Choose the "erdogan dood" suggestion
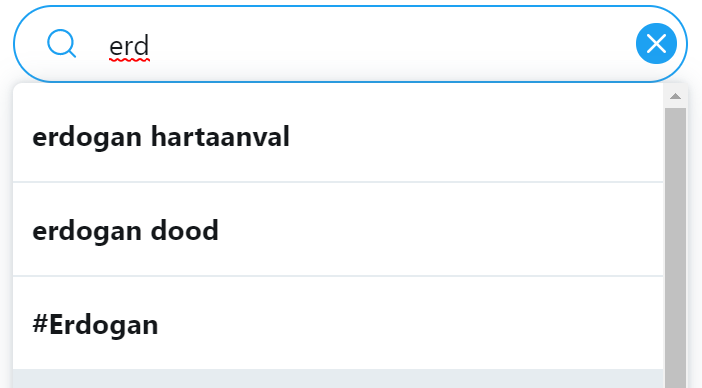 [x=338, y=230]
